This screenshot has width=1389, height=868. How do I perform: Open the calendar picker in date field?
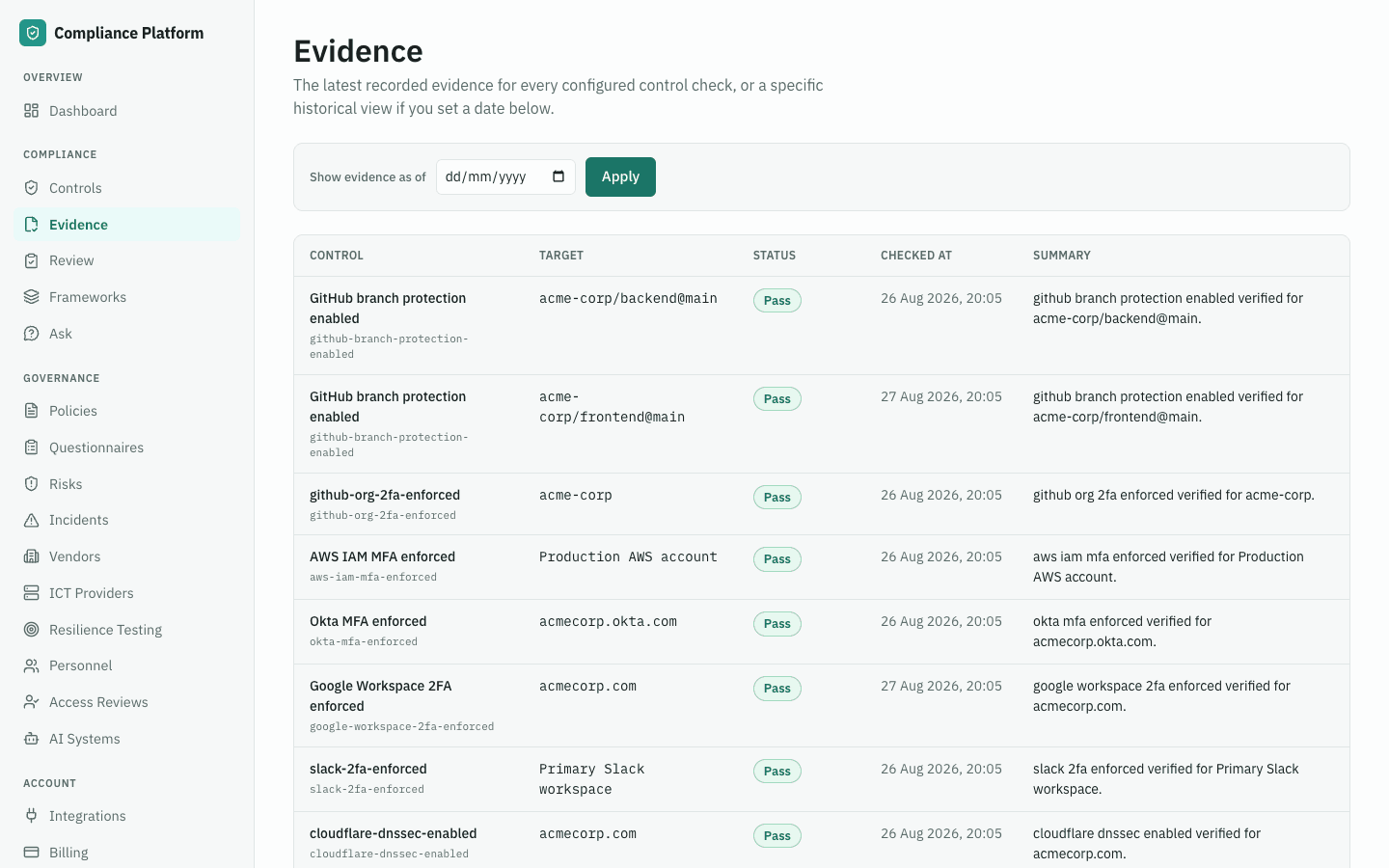[x=558, y=176]
